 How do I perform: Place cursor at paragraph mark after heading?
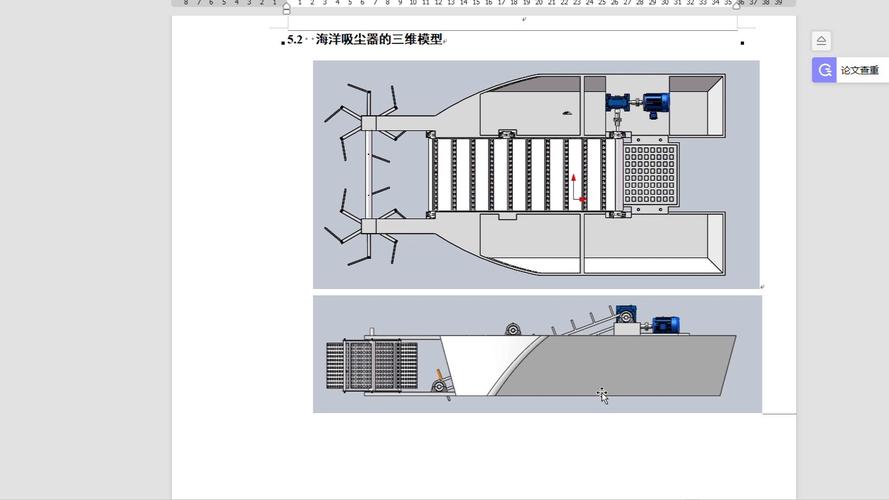point(446,41)
